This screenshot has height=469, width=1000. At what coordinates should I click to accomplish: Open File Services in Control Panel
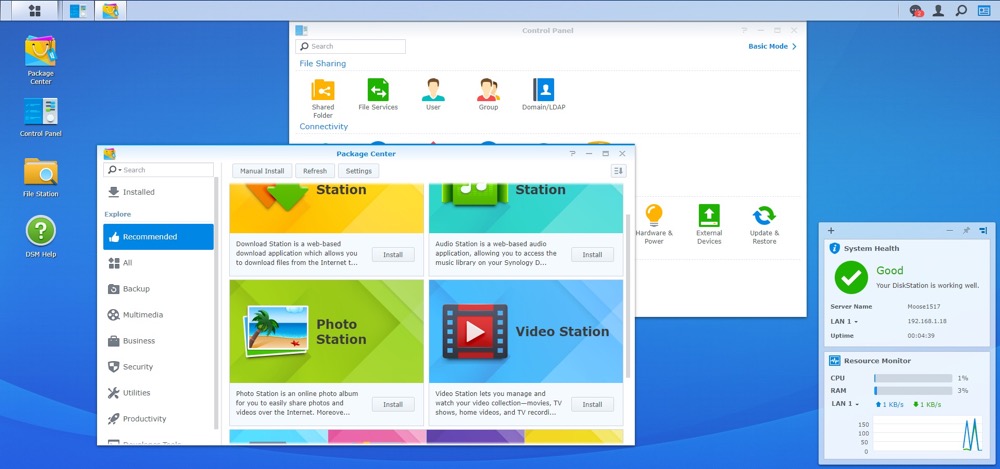click(x=378, y=94)
